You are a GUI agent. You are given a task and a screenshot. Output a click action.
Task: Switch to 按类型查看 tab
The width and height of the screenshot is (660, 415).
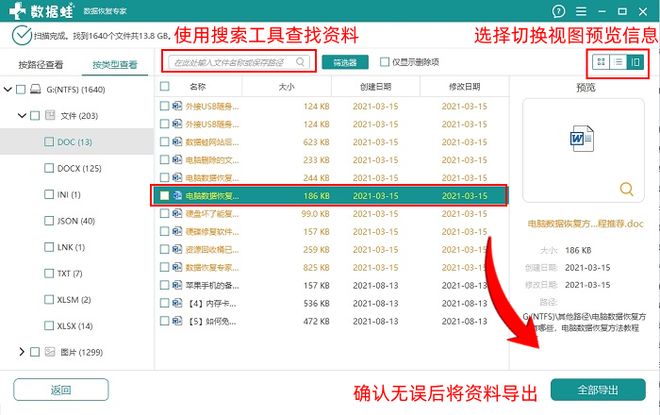[x=114, y=64]
